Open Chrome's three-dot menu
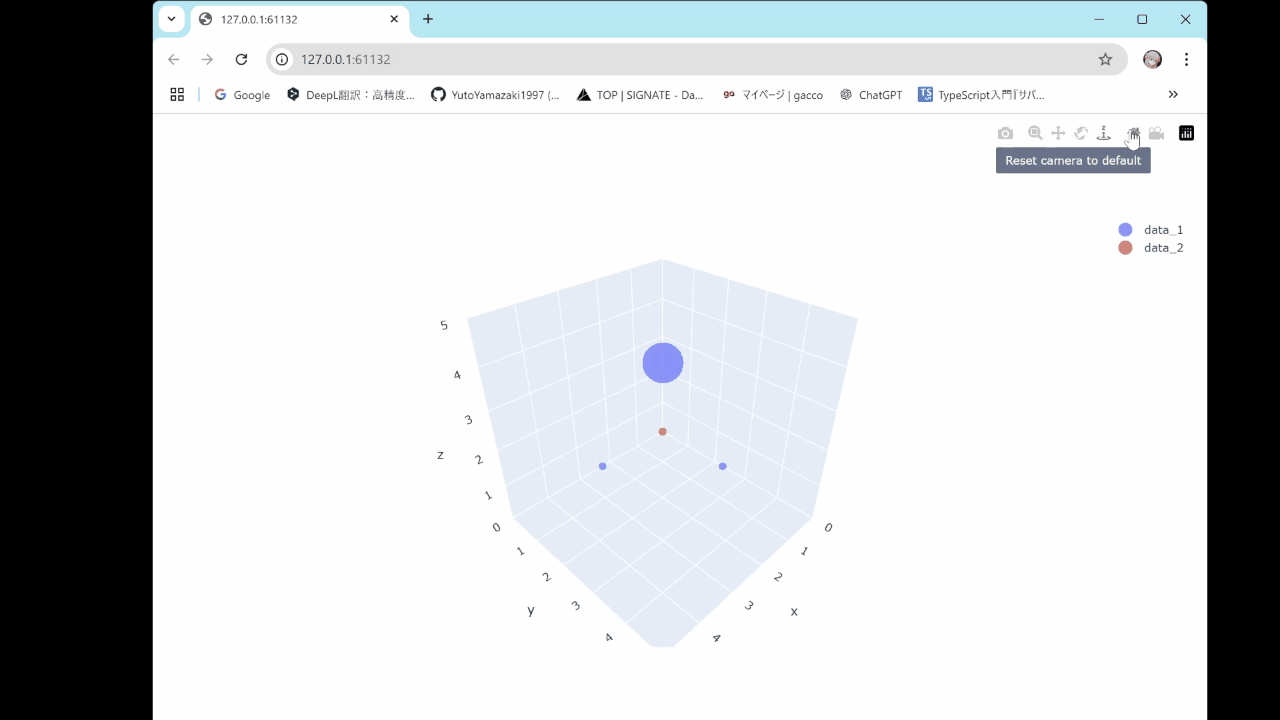This screenshot has width=1280, height=720. click(1186, 59)
